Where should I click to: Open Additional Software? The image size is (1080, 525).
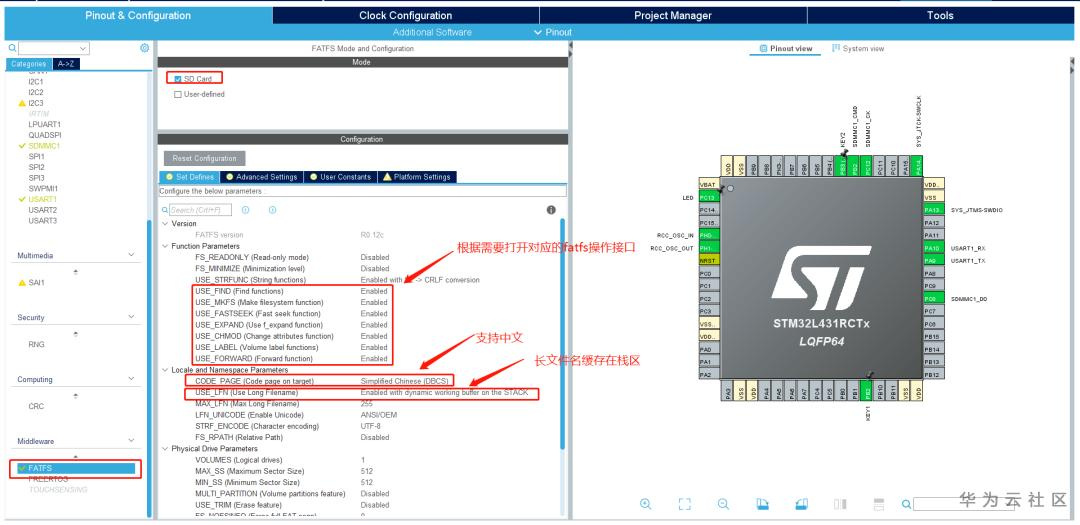432,32
